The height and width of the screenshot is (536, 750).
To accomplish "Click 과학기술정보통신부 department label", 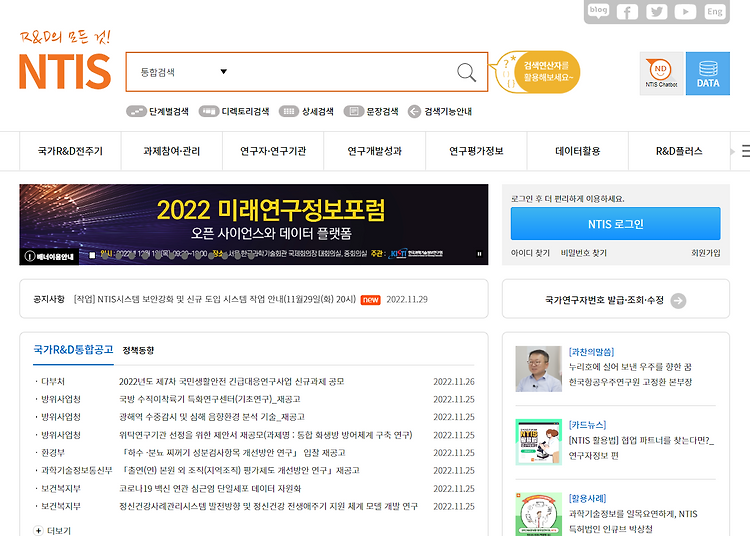I will [x=77, y=470].
